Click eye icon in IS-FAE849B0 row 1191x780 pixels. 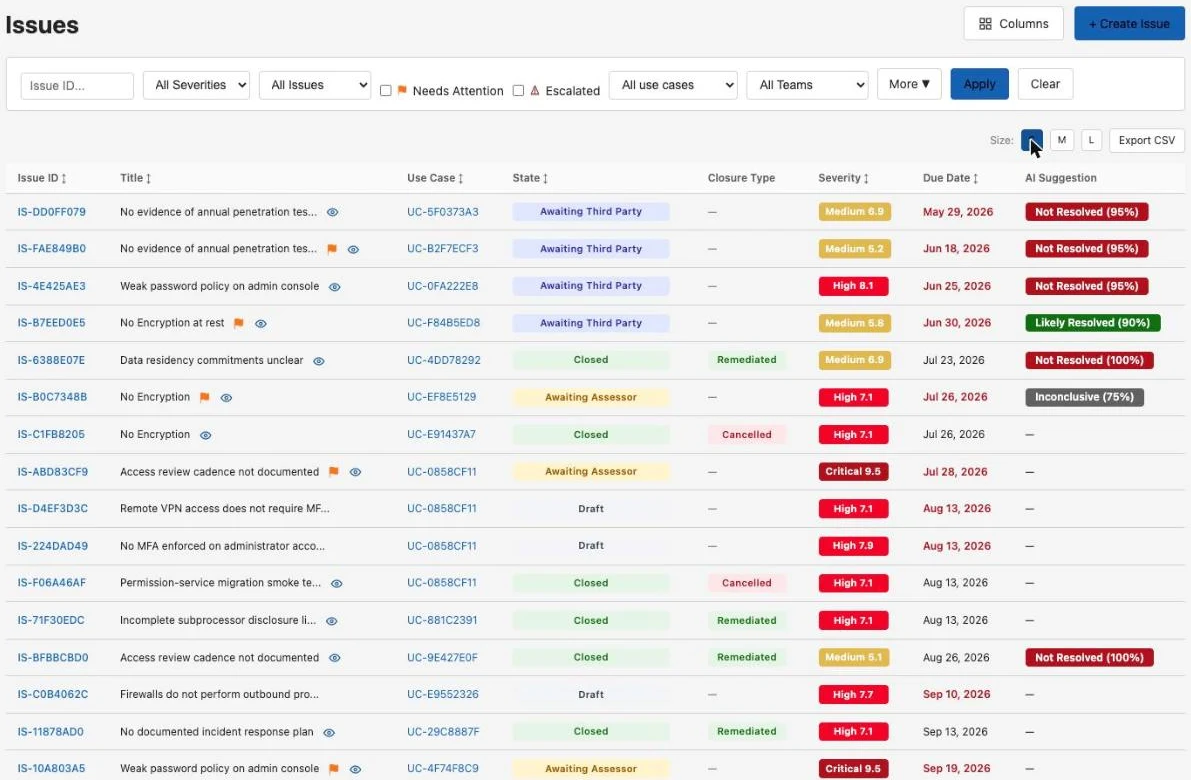[353, 249]
